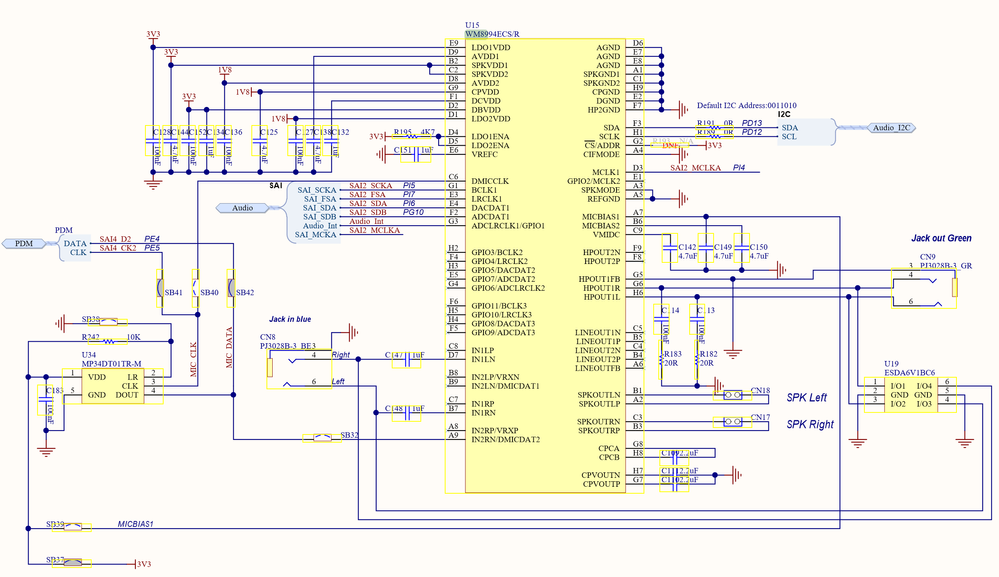Click capacitor C149 4.7uF
This screenshot has height=577, width=999.
click(x=705, y=248)
